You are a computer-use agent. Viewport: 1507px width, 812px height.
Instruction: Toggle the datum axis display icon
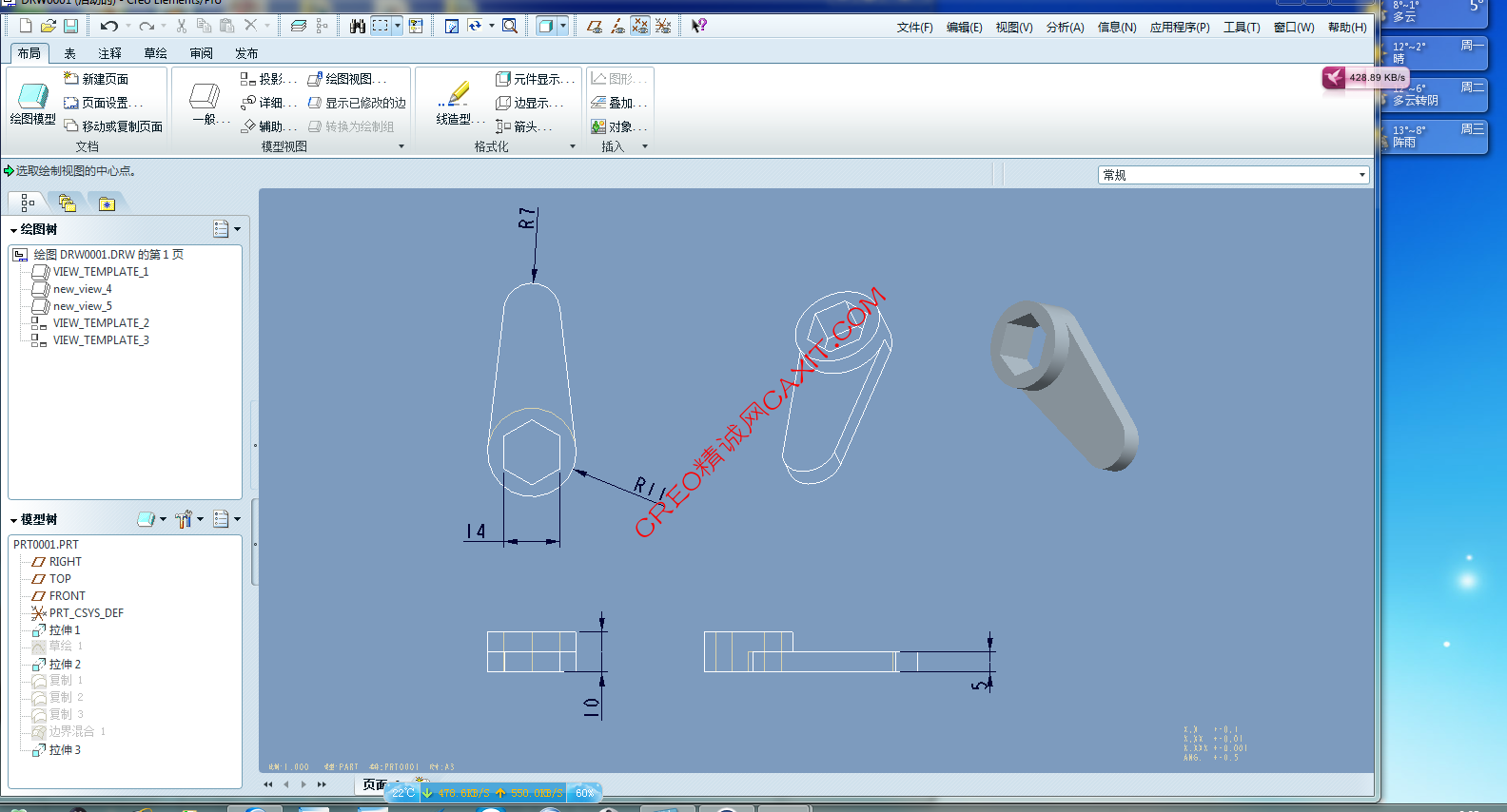617,27
